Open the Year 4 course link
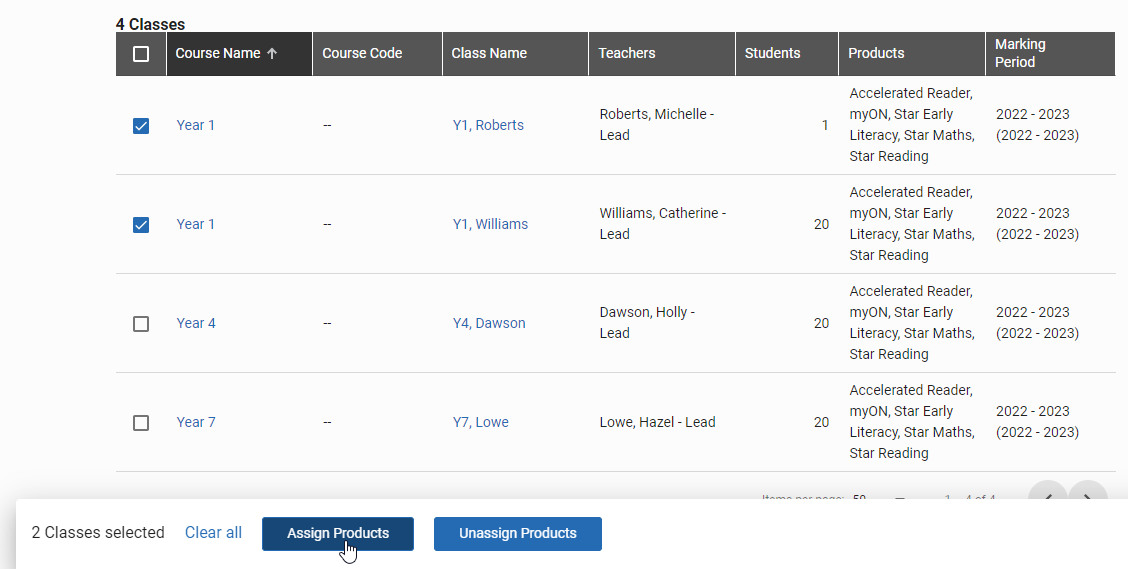Viewport: 1128px width, 569px height. pyautogui.click(x=196, y=323)
